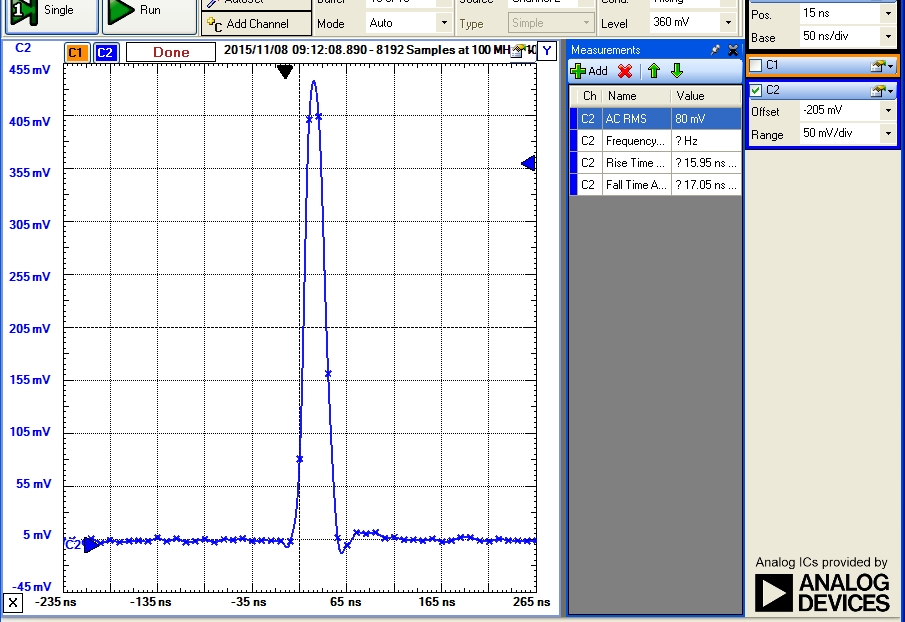Select the blue C2 channel tab
905x622 pixels.
[x=106, y=52]
